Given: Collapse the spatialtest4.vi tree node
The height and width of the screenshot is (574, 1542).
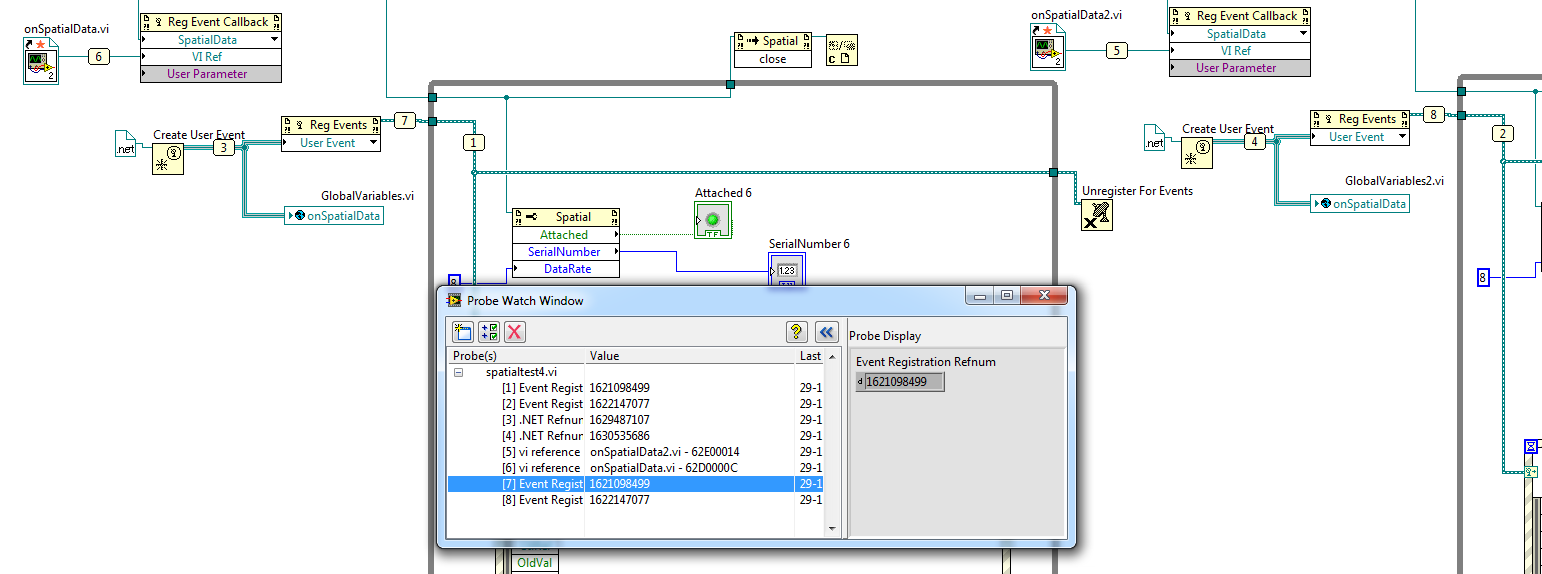Looking at the screenshot, I should pyautogui.click(x=459, y=372).
